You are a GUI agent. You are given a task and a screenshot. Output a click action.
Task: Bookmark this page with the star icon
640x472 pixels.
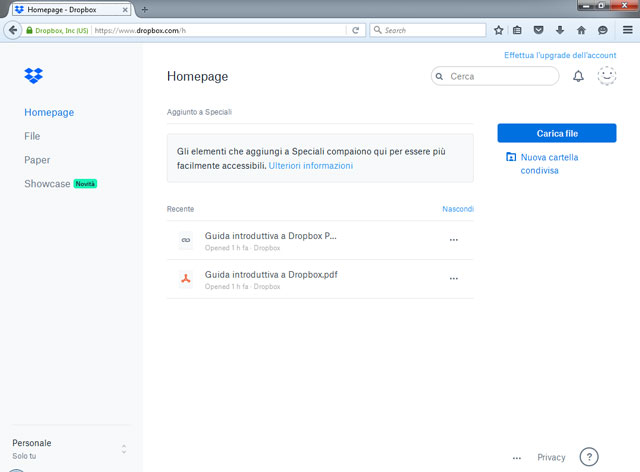point(498,30)
